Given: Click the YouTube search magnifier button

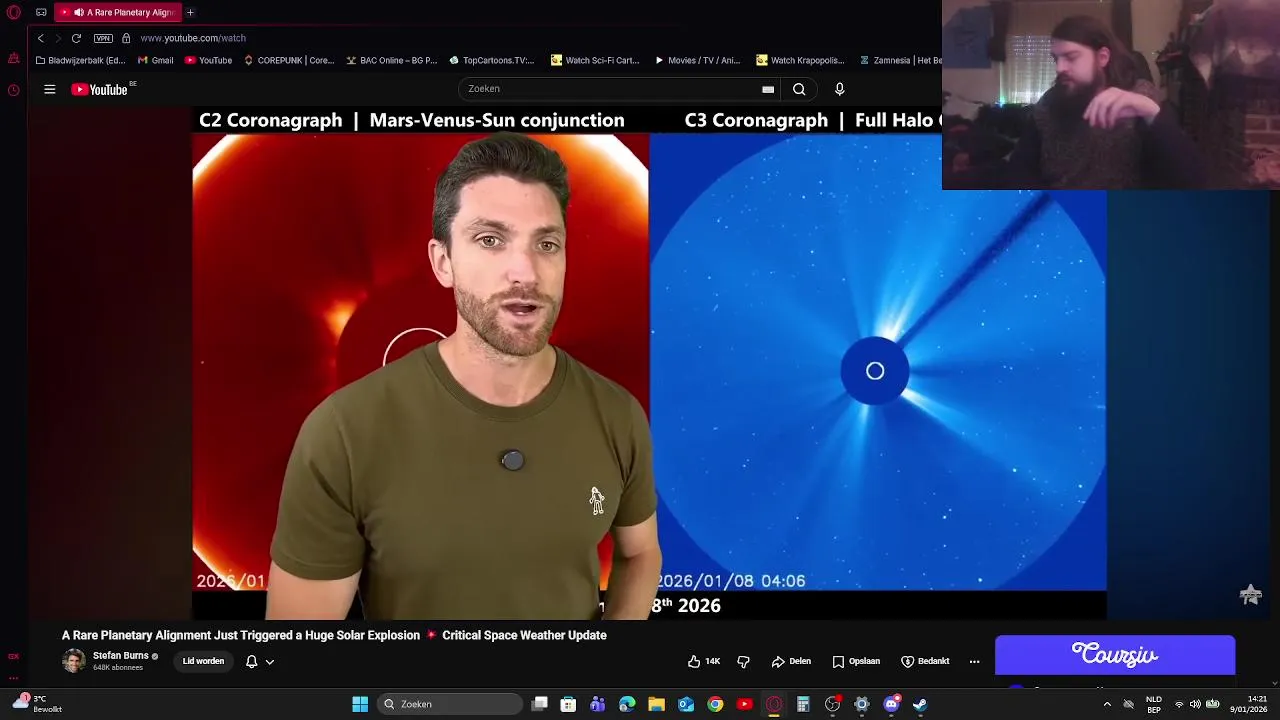Looking at the screenshot, I should coord(799,89).
